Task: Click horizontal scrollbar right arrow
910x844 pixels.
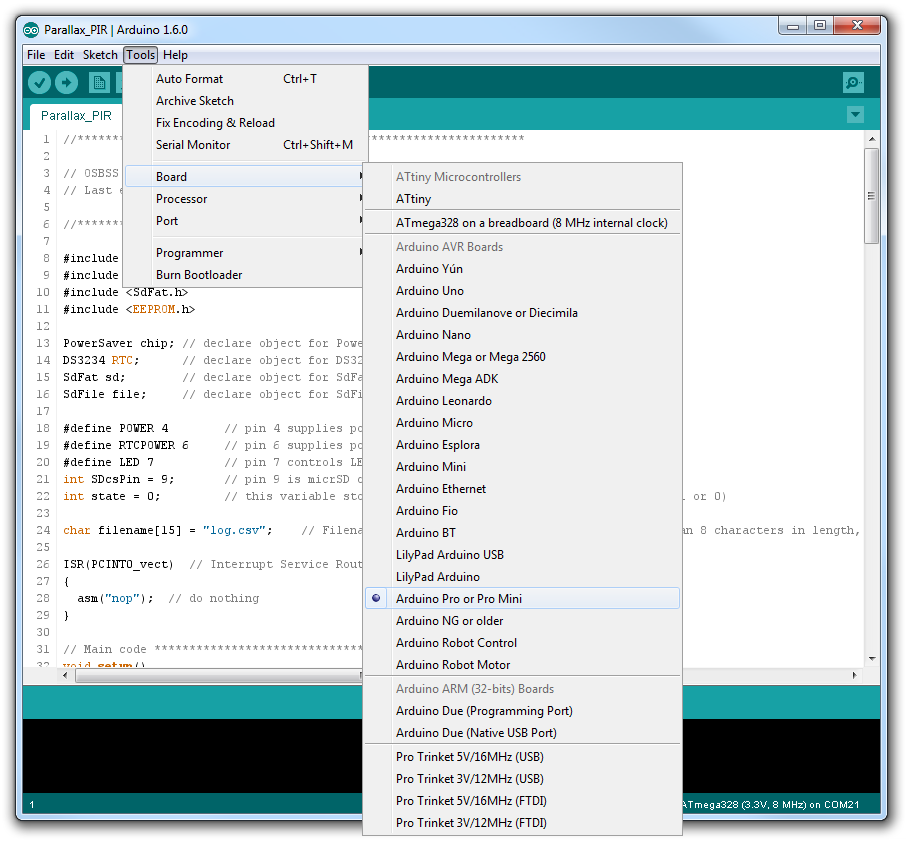Action: (854, 675)
